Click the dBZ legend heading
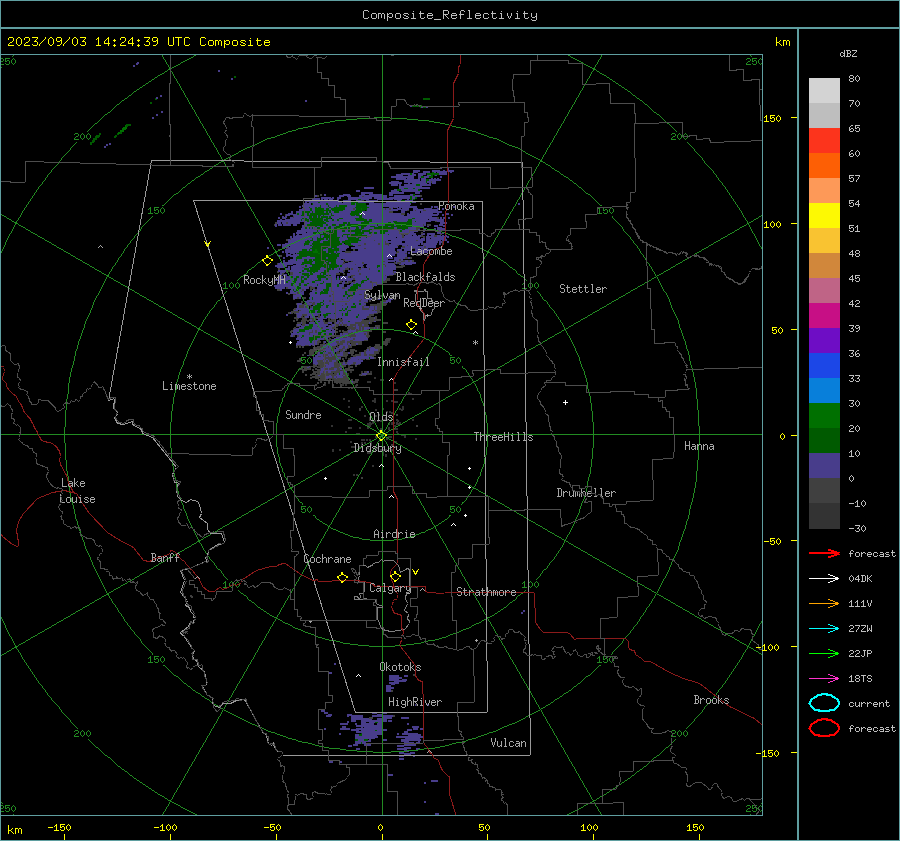This screenshot has height=841, width=900. pos(848,53)
